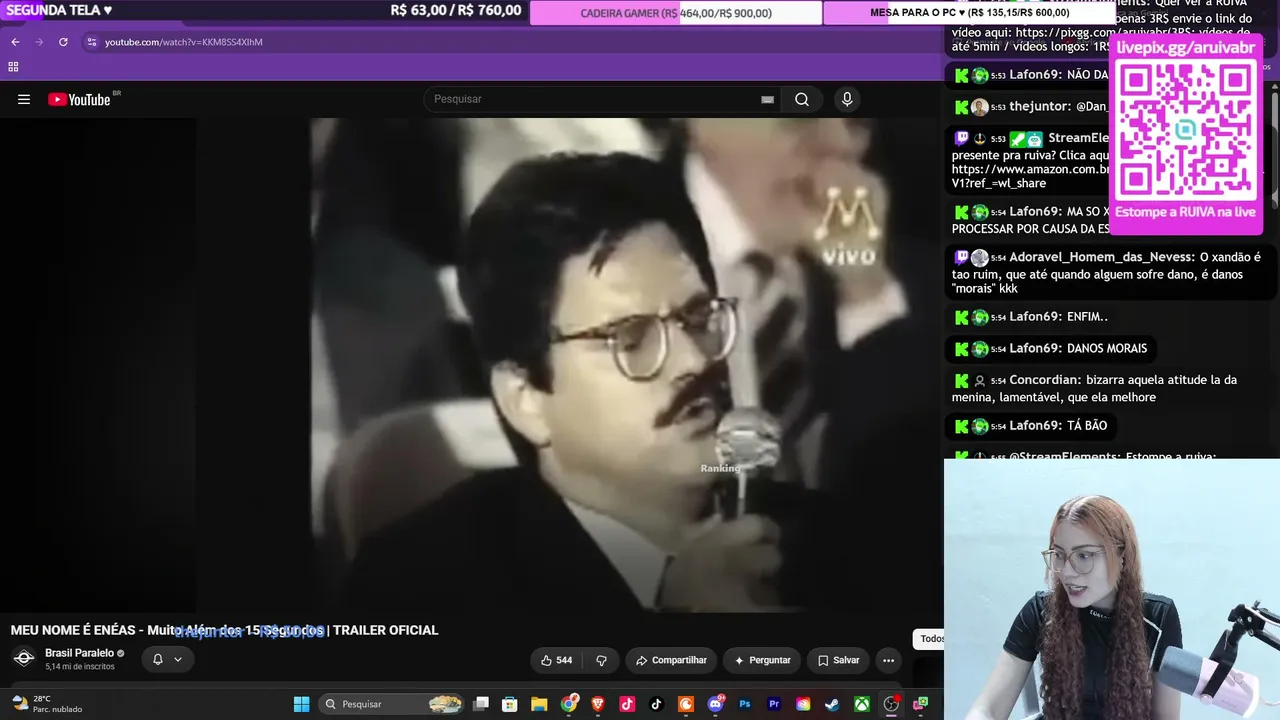1280x720 pixels.
Task: Open Premiere Pro from the taskbar
Action: [x=774, y=704]
